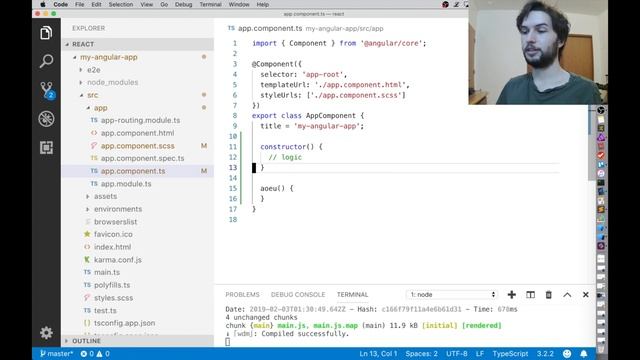Open the Go menu
The width and height of the screenshot is (640, 360).
click(x=164, y=4)
